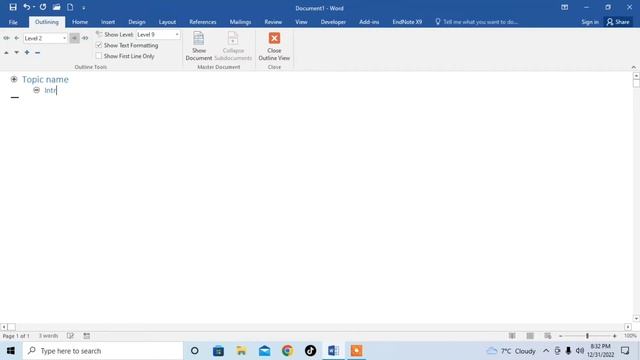Click the outline symbol beside Intr
Viewport: 640px width, 360px height.
coord(36,90)
